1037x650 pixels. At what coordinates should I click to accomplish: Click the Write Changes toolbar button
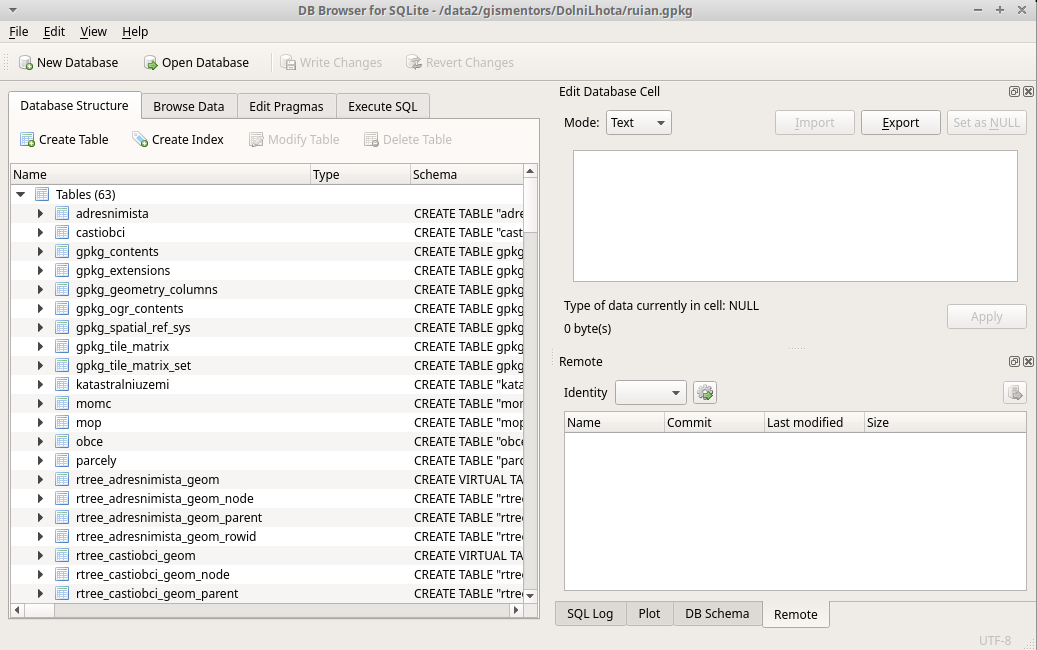[331, 63]
